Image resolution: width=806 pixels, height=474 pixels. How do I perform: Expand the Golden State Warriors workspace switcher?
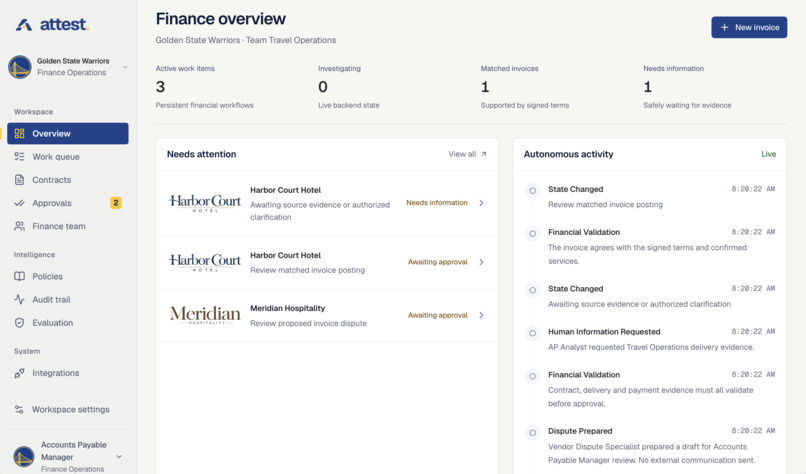tap(125, 67)
